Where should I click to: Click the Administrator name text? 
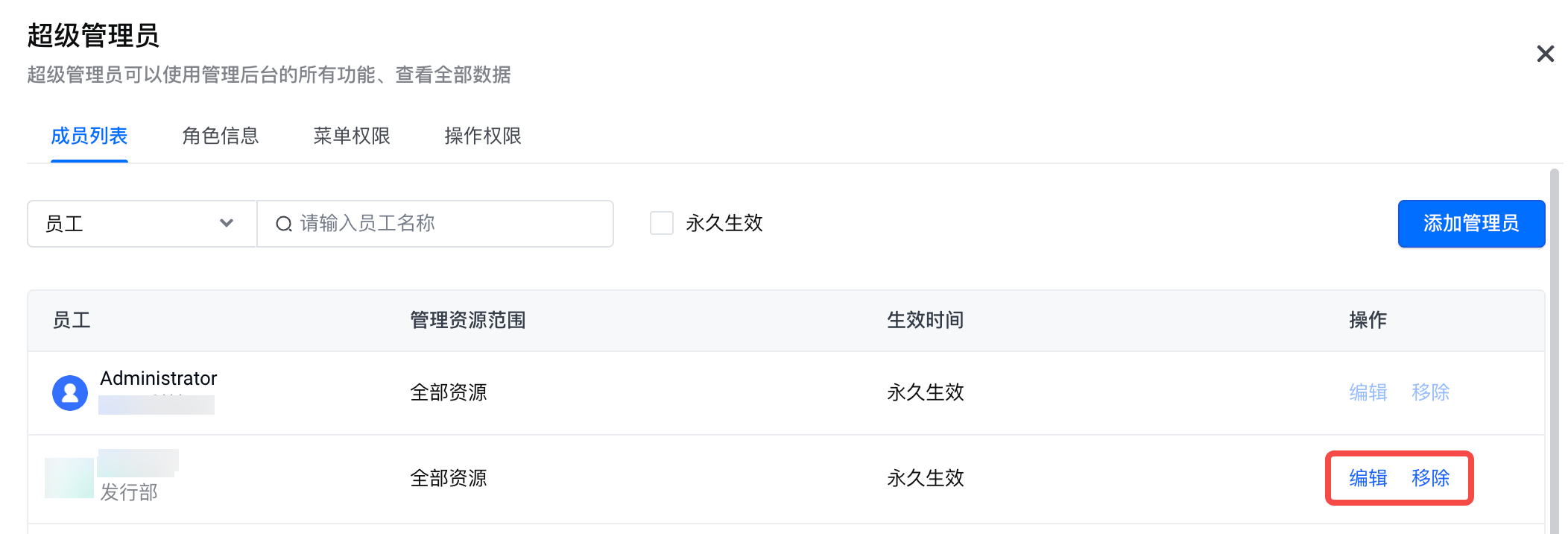pyautogui.click(x=159, y=378)
